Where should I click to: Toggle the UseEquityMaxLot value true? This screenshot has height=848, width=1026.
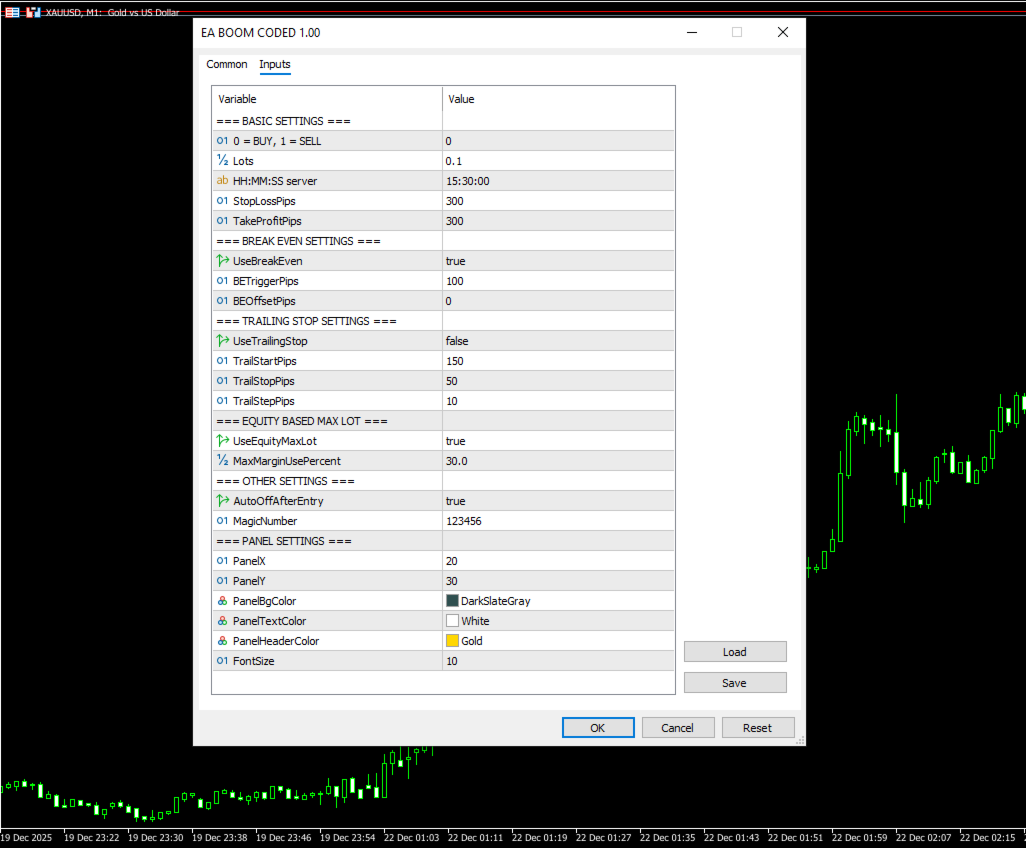[x=558, y=440]
